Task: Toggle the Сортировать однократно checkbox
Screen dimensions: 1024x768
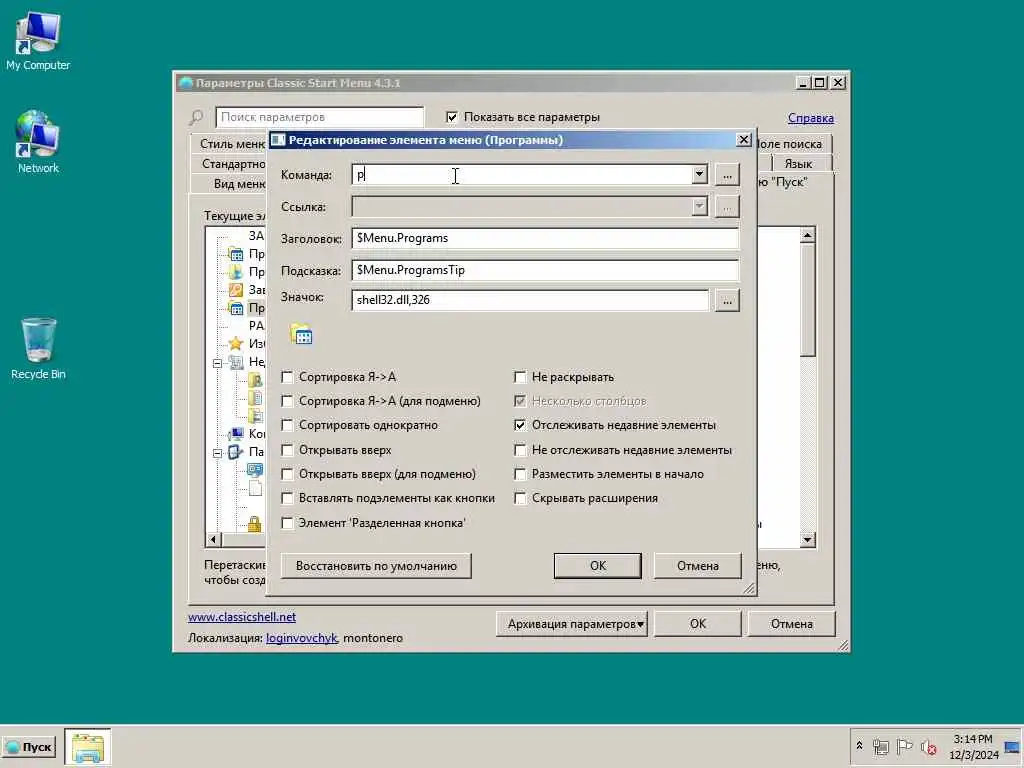Action: coord(287,425)
